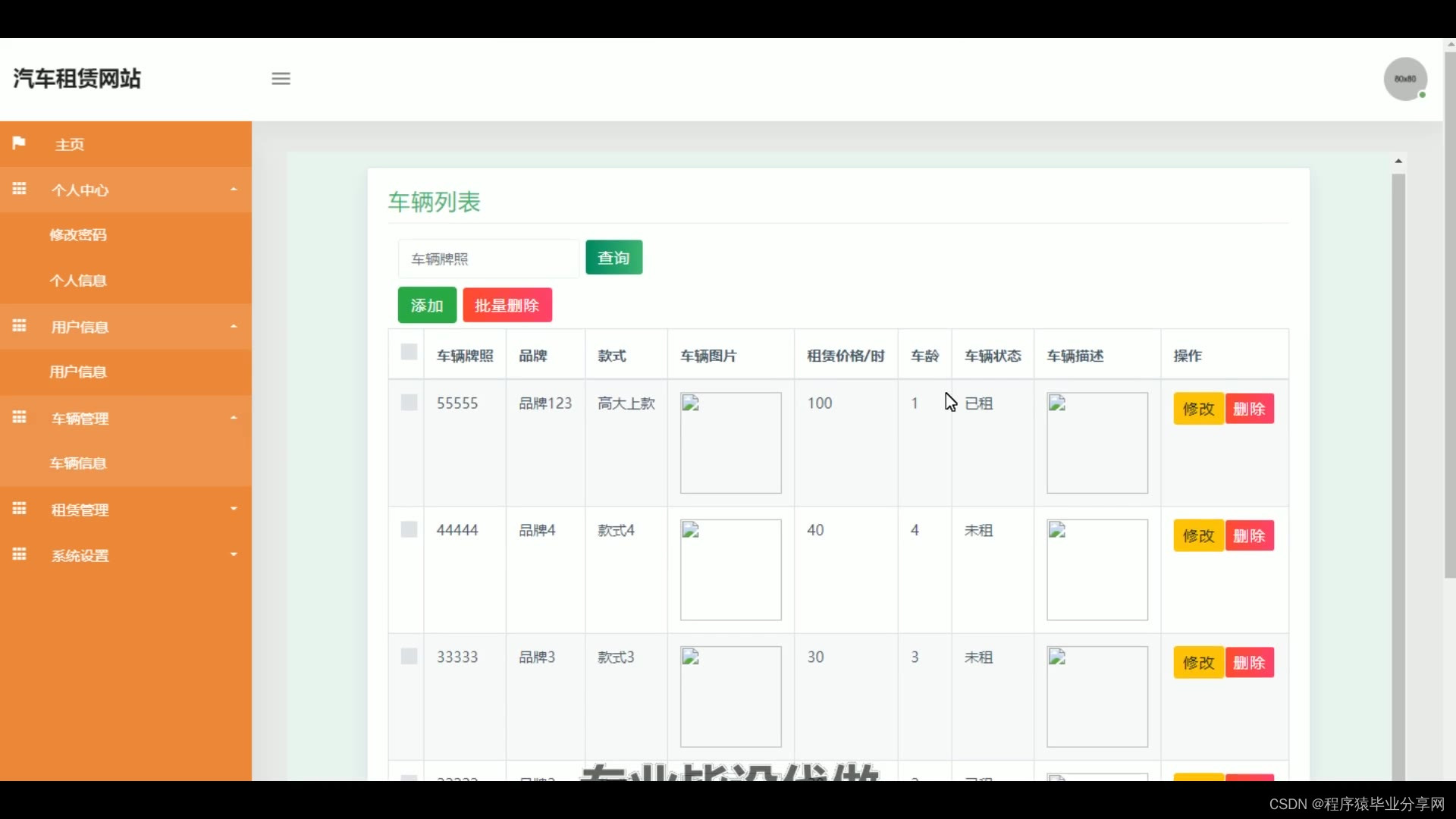The image size is (1456, 819).
Task: Click the 车辆牌照 search input field
Action: click(x=488, y=259)
